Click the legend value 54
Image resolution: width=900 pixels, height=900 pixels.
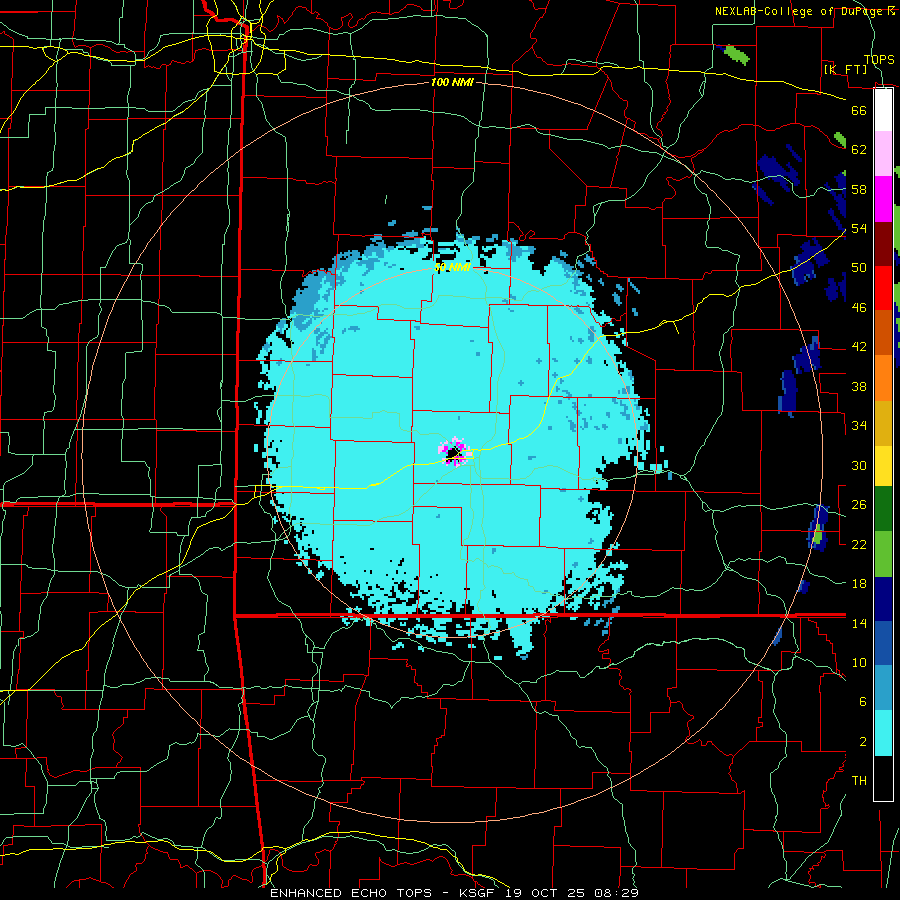coord(859,228)
